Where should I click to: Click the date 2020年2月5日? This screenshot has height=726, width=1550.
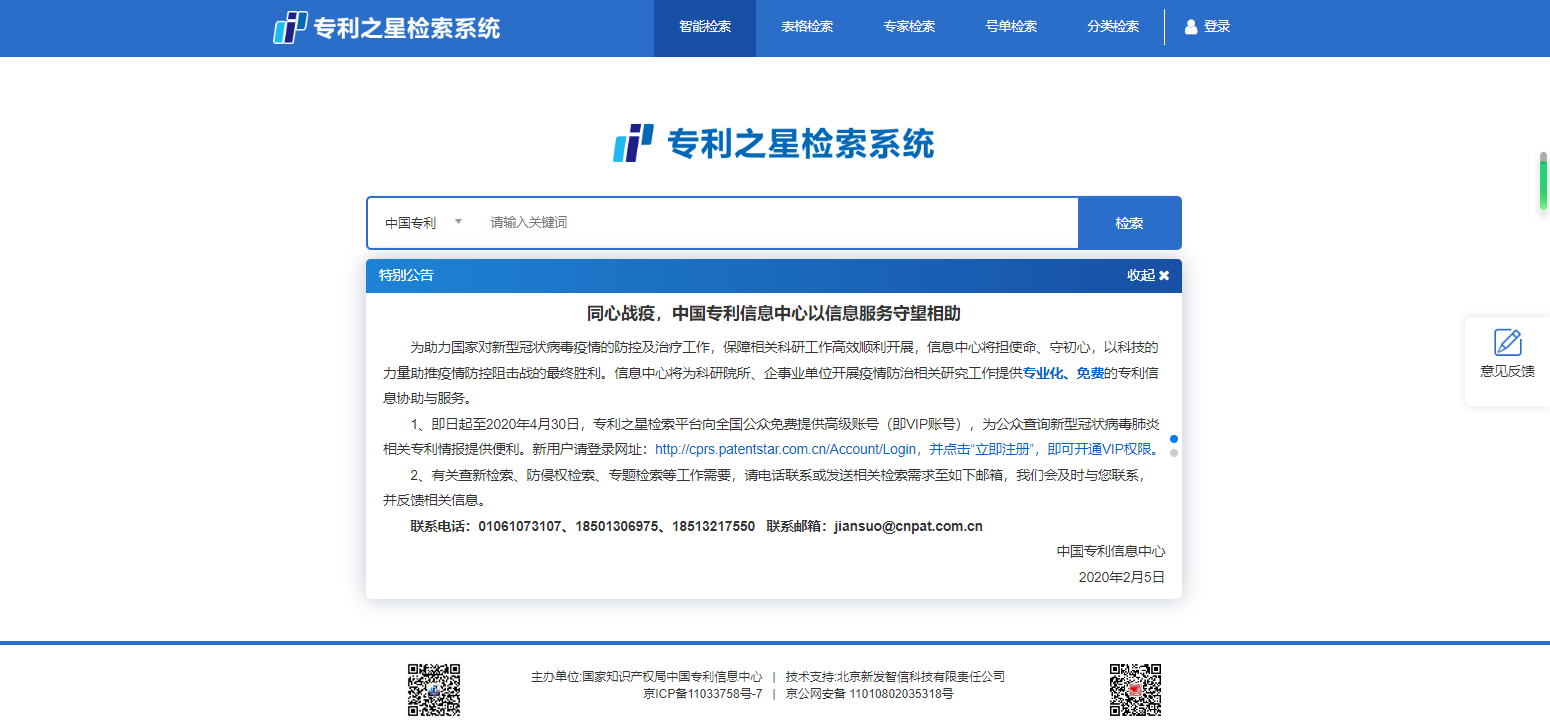pyautogui.click(x=1122, y=577)
